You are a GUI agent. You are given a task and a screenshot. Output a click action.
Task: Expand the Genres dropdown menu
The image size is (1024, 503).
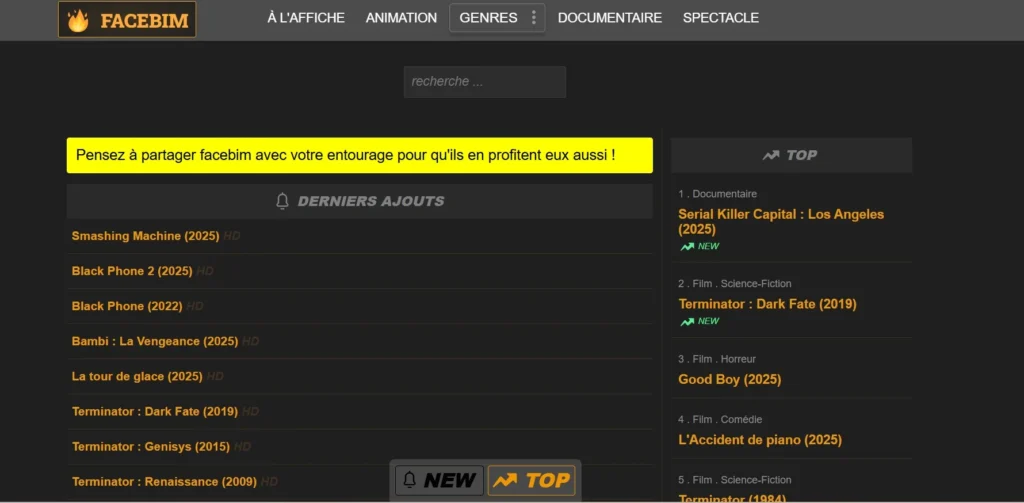(489, 18)
